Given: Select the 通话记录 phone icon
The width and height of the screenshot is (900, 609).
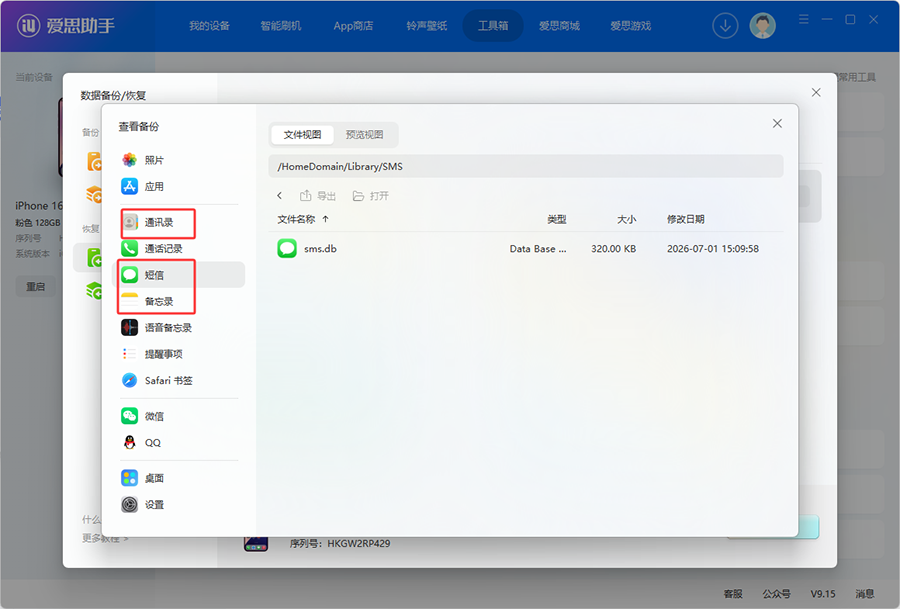Looking at the screenshot, I should 130,249.
